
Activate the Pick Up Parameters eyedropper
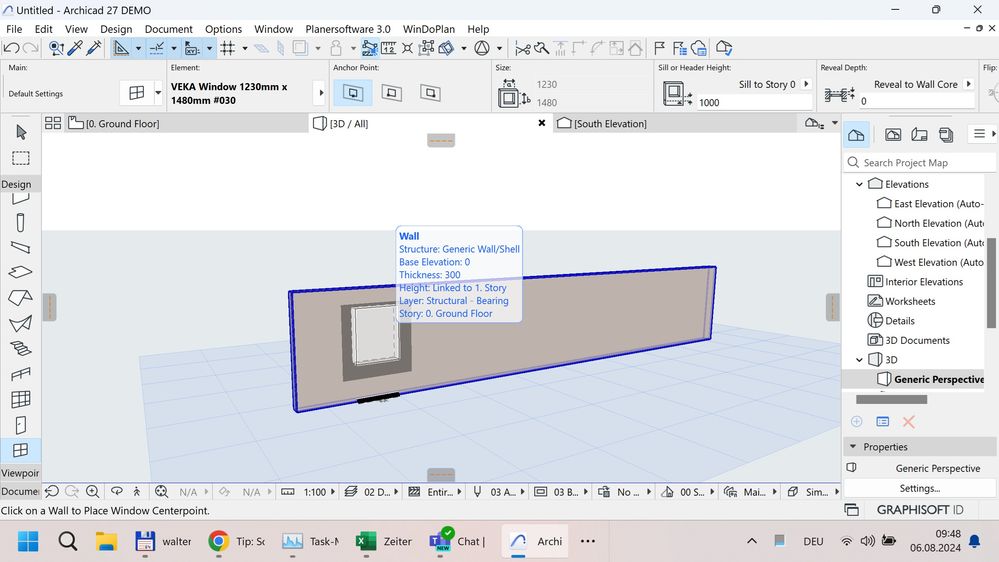tap(73, 48)
